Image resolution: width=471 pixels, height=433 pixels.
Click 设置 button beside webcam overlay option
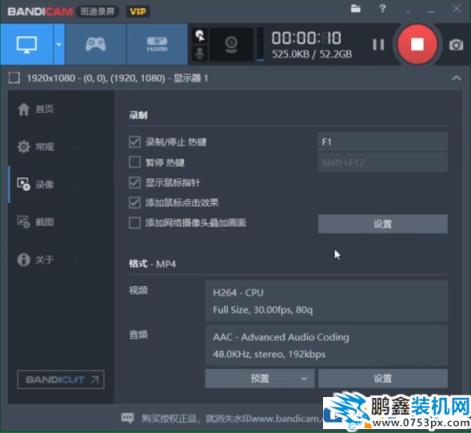coord(383,224)
